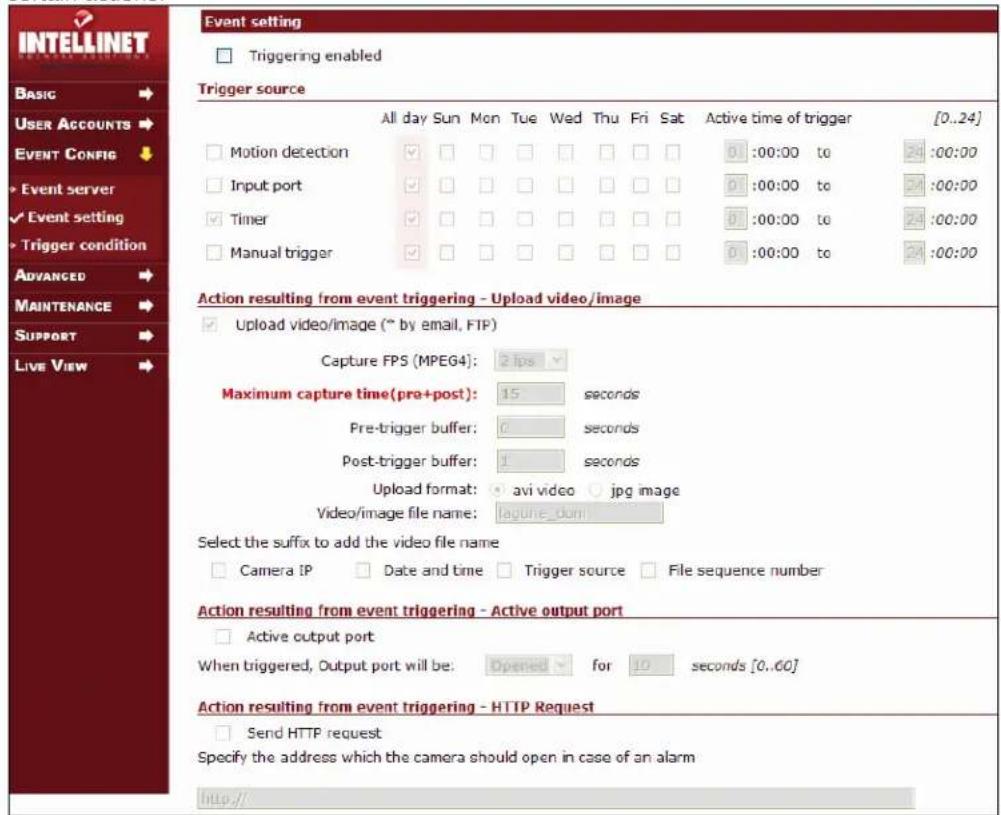1001x815 pixels.
Task: Check the File sequence number suffix
Action: point(648,570)
